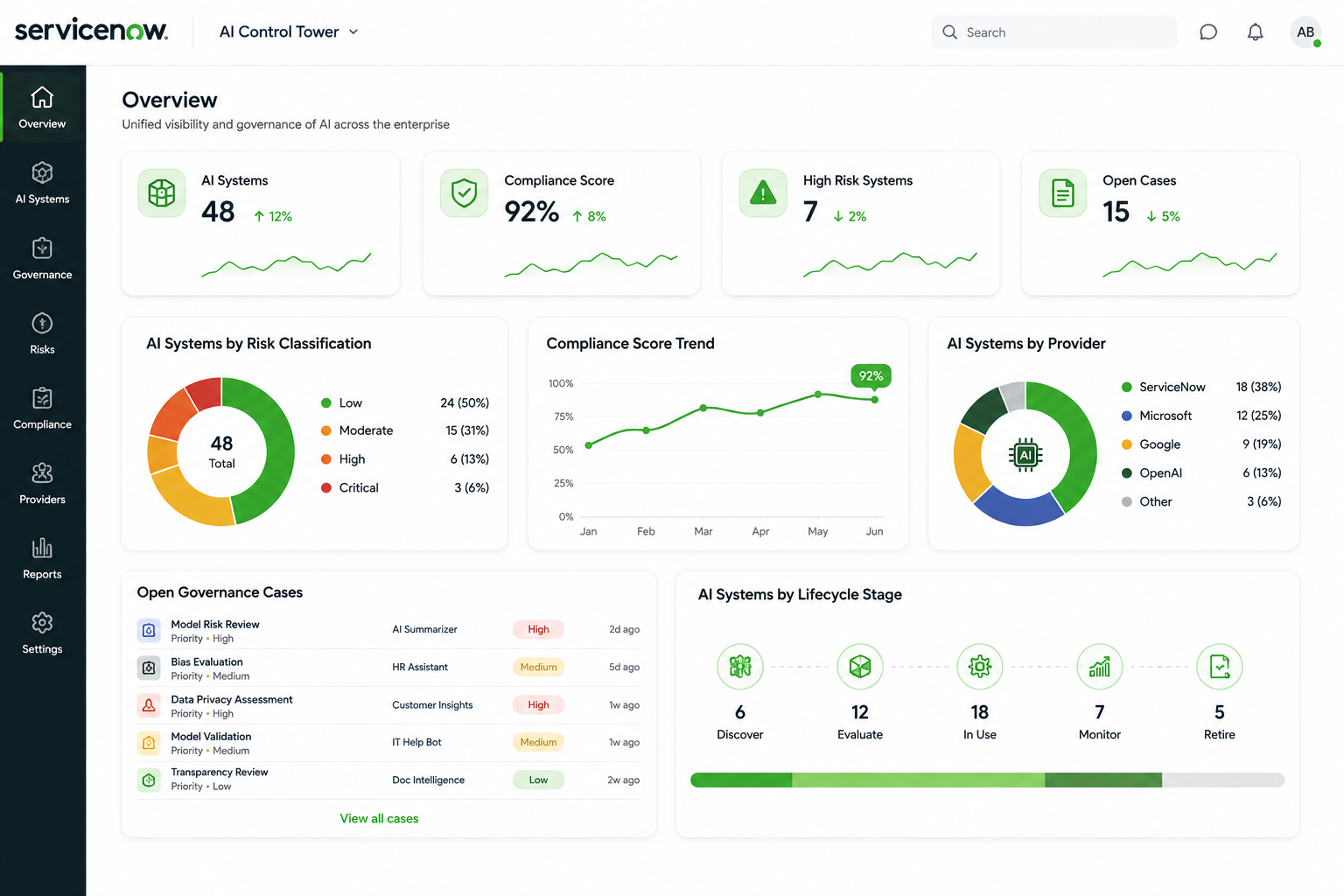Click the Microsoft provider legend dot
This screenshot has height=896, width=1344.
click(1127, 416)
